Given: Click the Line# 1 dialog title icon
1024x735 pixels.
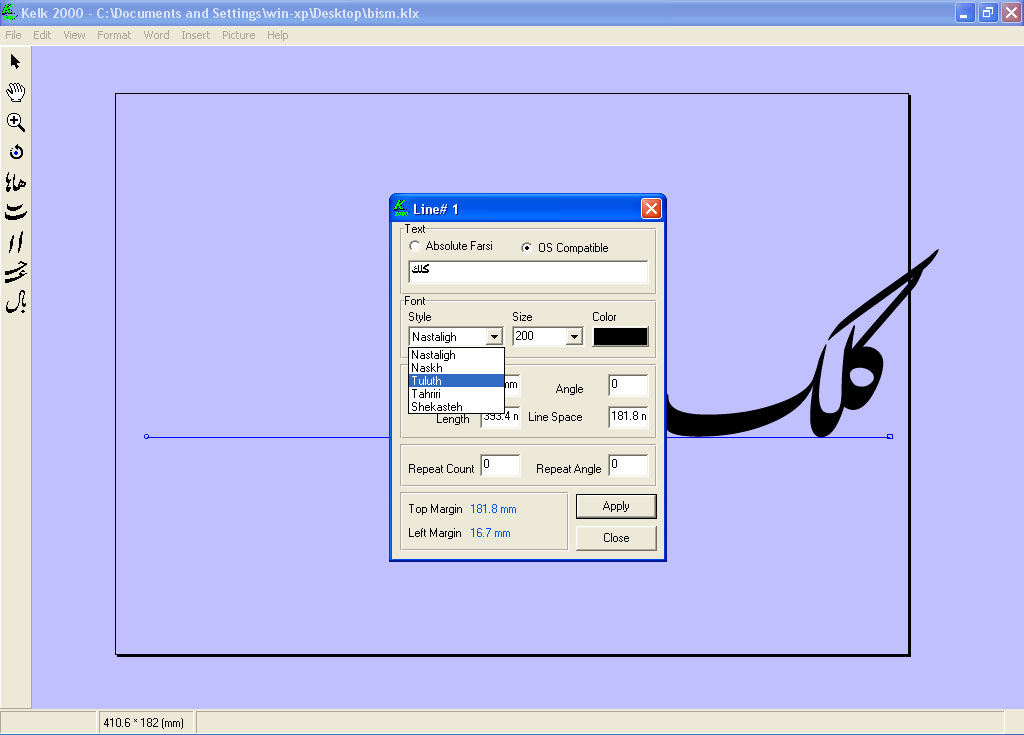Looking at the screenshot, I should [400, 208].
